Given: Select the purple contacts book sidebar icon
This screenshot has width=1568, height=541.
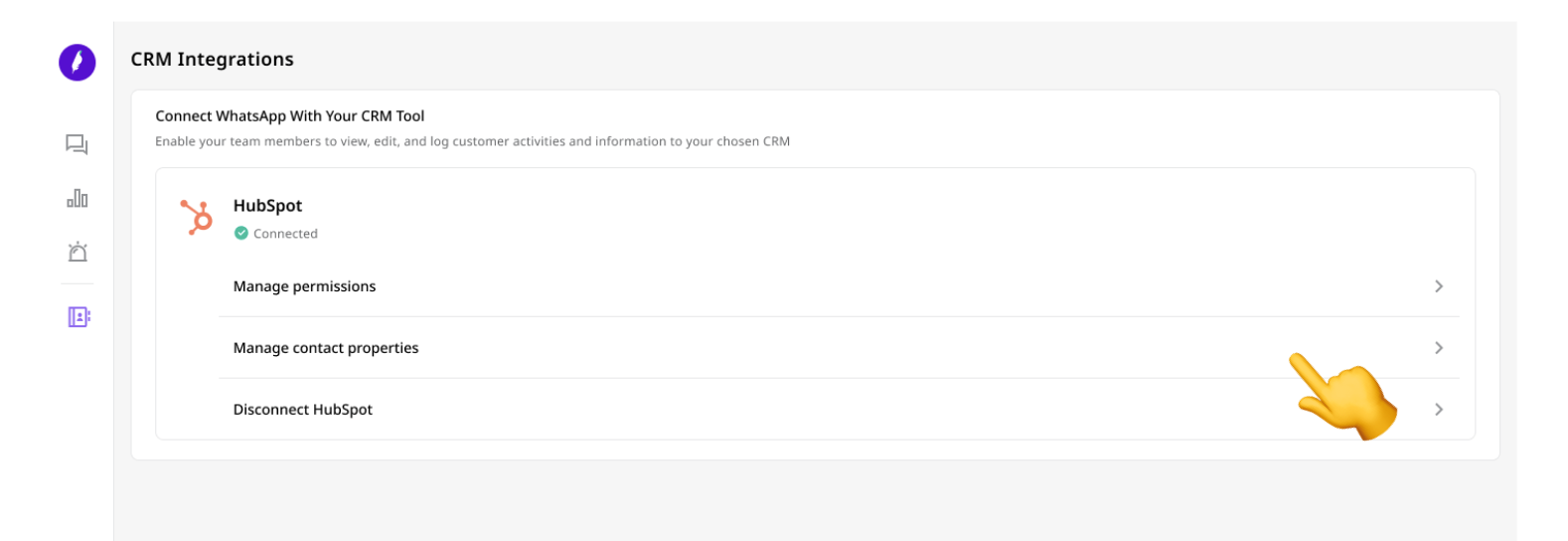Looking at the screenshot, I should (x=78, y=317).
